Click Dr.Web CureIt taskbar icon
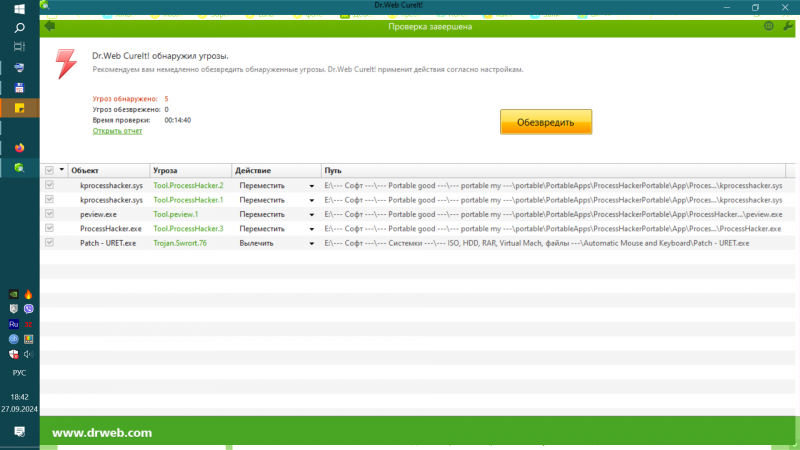The height and width of the screenshot is (450, 800). [19, 168]
